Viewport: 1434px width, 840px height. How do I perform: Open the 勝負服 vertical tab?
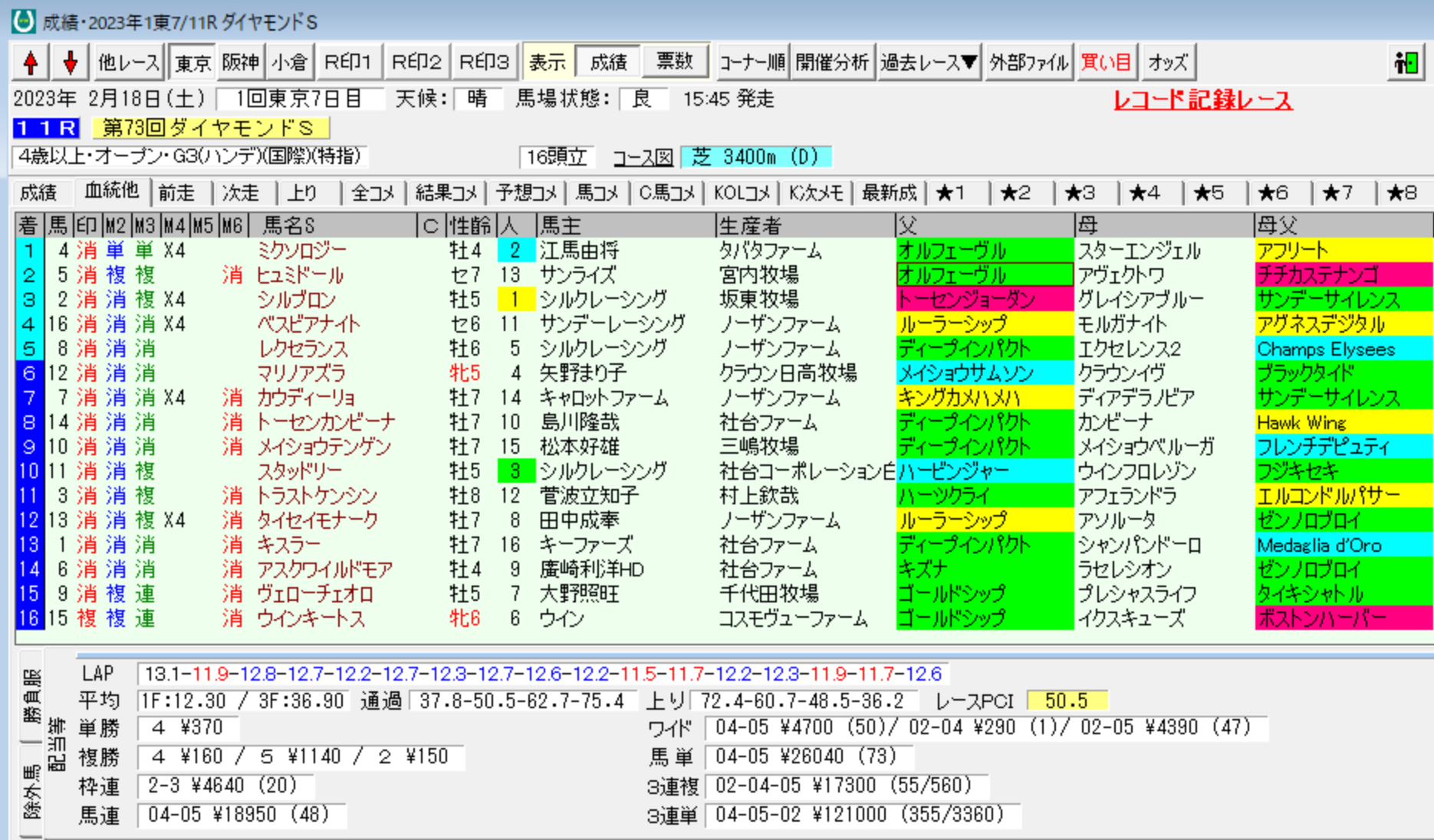[31, 695]
